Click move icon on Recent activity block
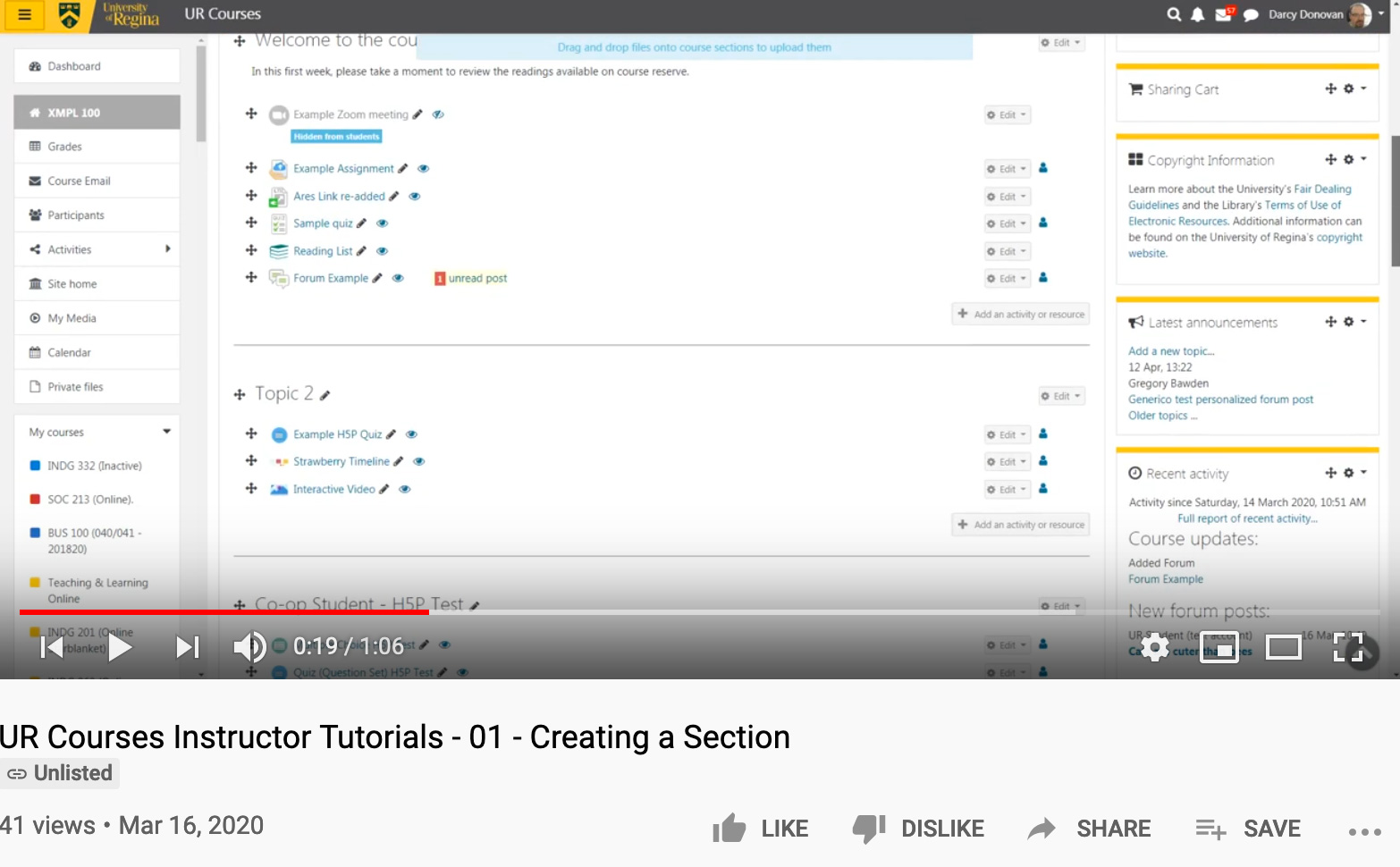The height and width of the screenshot is (867, 1400). 1331,473
